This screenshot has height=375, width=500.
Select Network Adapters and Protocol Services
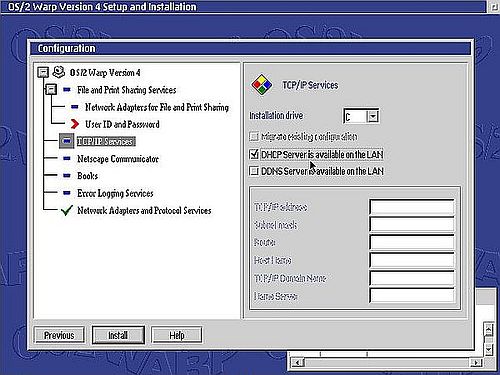tap(144, 210)
